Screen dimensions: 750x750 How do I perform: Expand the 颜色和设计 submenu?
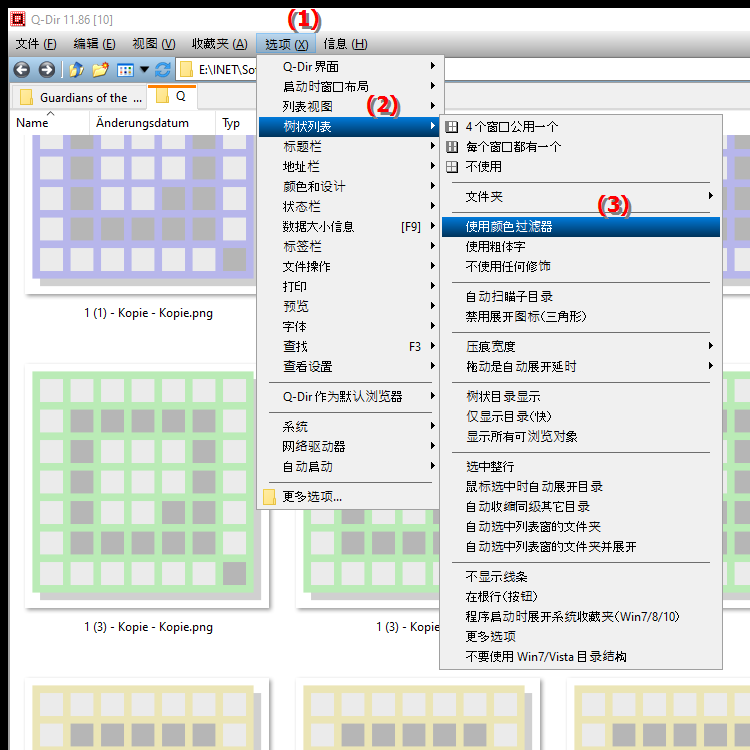[349, 187]
